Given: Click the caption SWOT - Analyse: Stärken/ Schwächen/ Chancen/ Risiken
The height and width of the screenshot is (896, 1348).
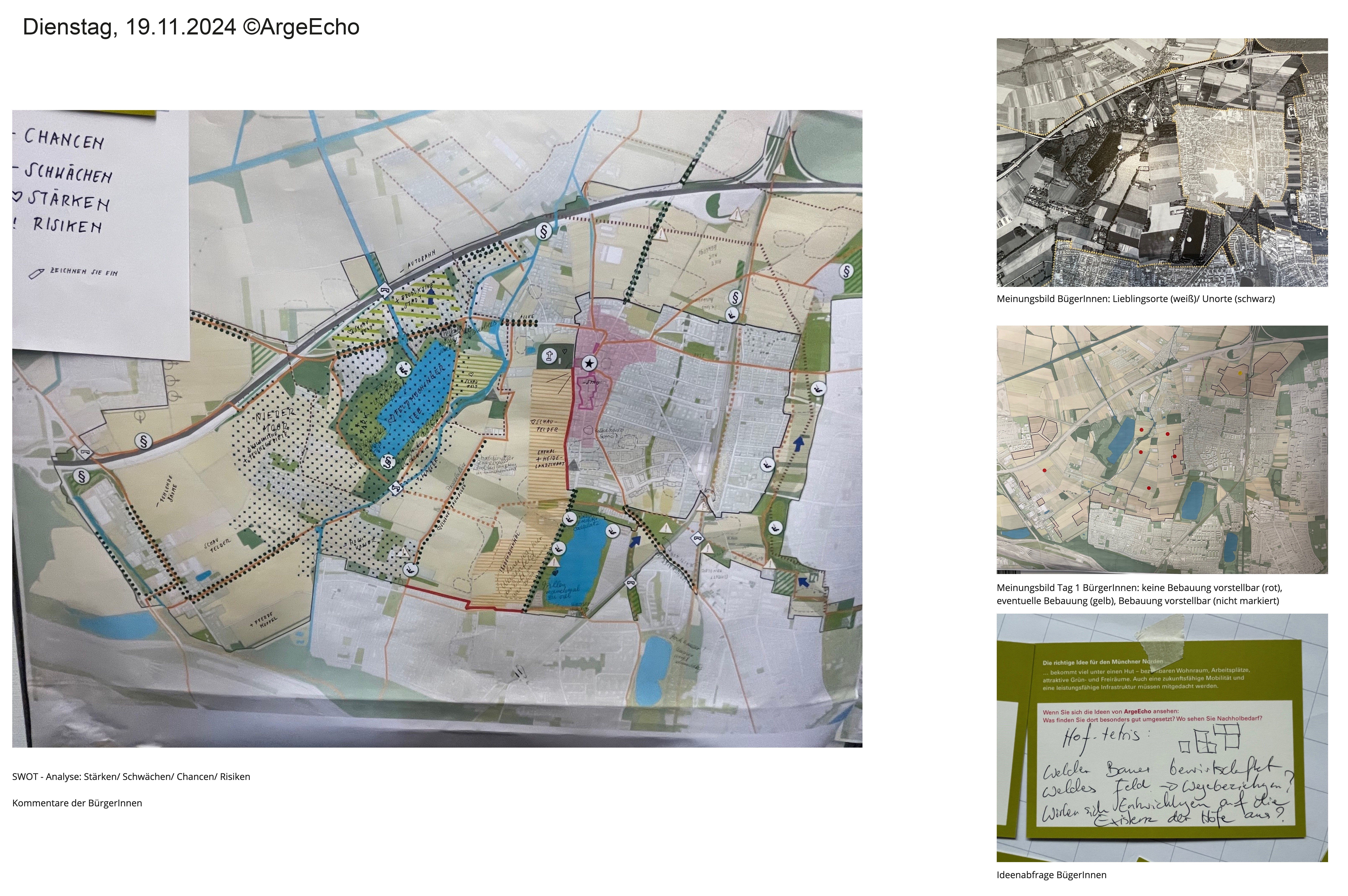Looking at the screenshot, I should (131, 777).
